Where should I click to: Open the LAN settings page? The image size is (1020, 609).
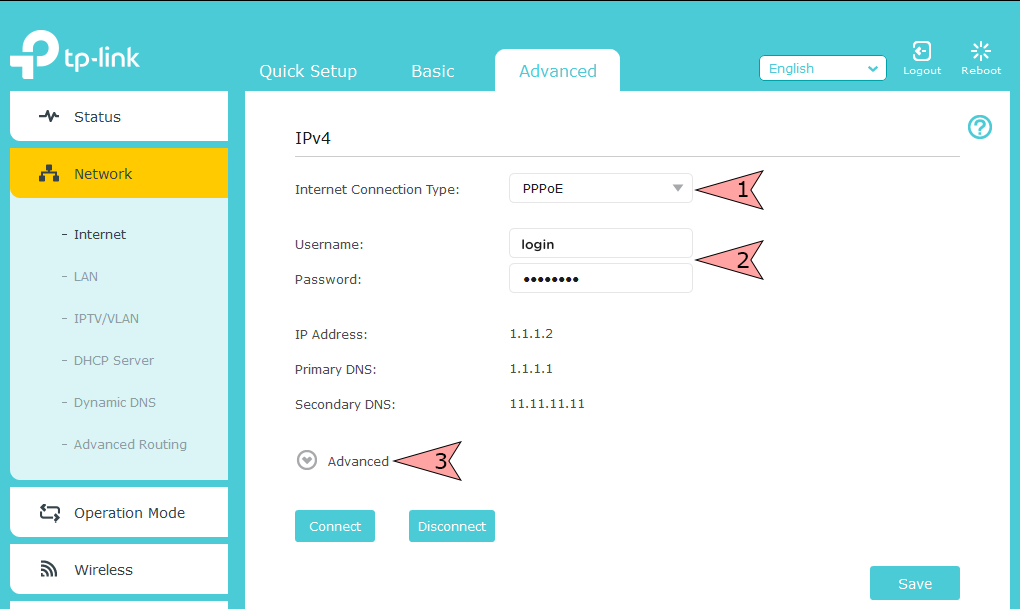[x=85, y=276]
